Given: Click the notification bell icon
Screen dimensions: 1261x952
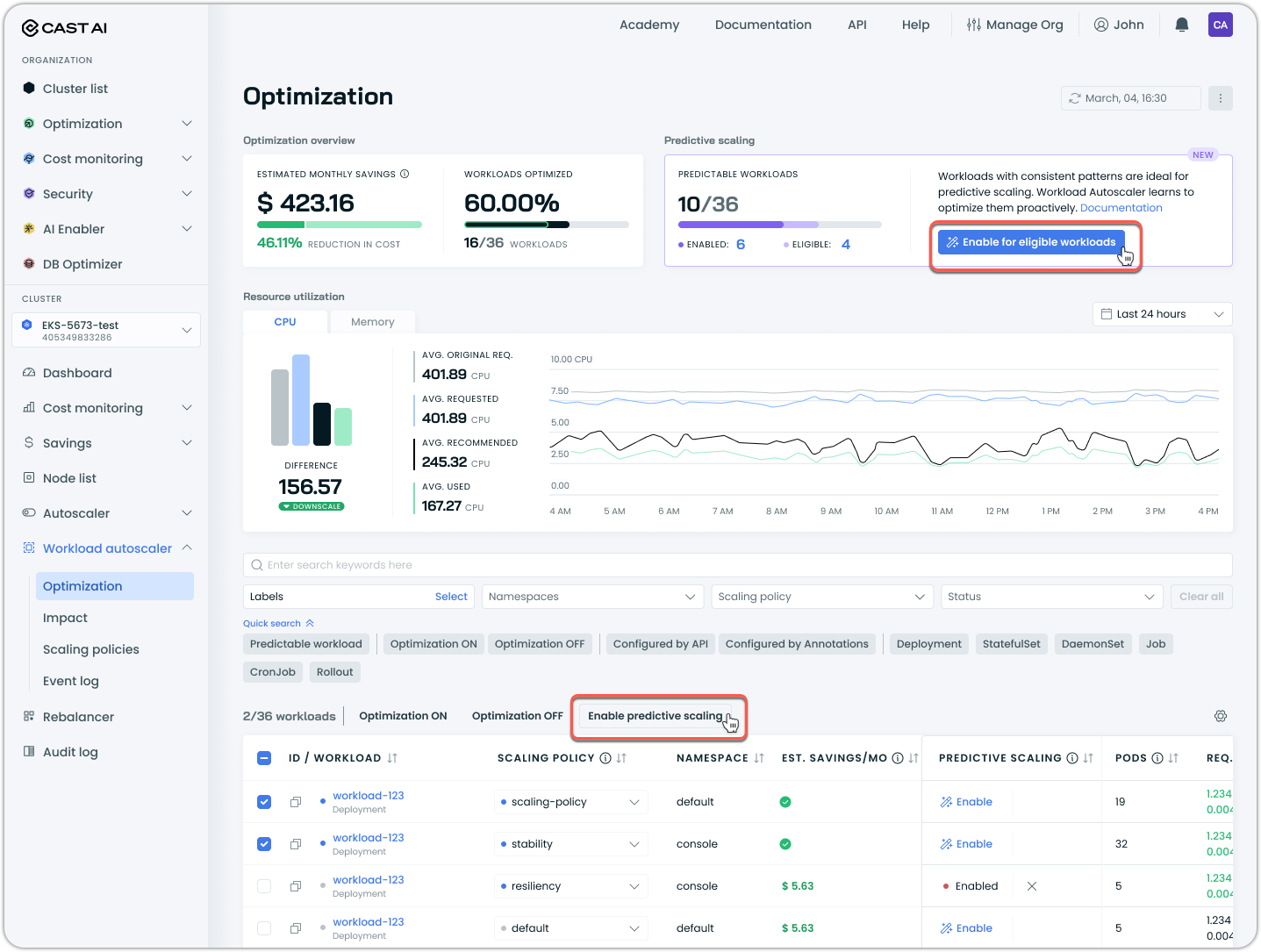Looking at the screenshot, I should click(x=1181, y=25).
